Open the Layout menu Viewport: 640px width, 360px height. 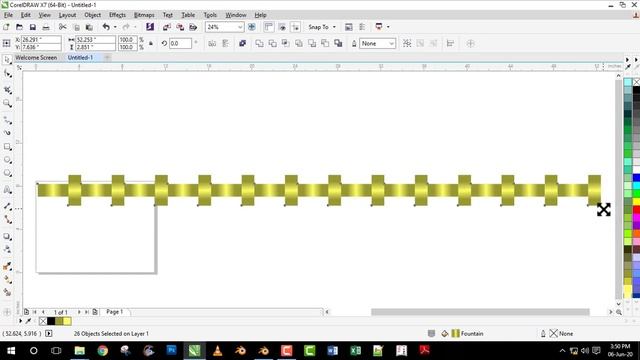click(67, 15)
